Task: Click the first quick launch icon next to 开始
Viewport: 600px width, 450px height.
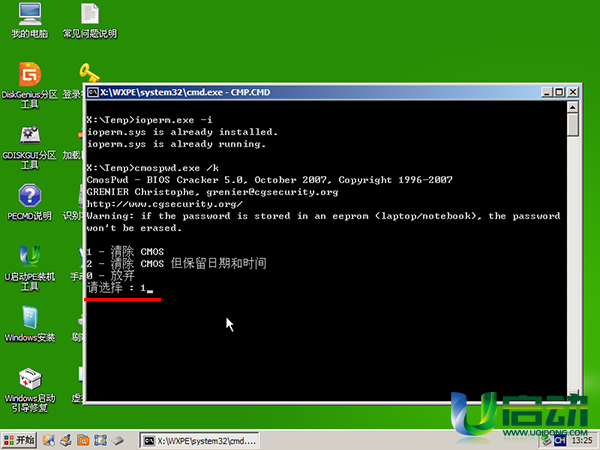Action: click(49, 441)
